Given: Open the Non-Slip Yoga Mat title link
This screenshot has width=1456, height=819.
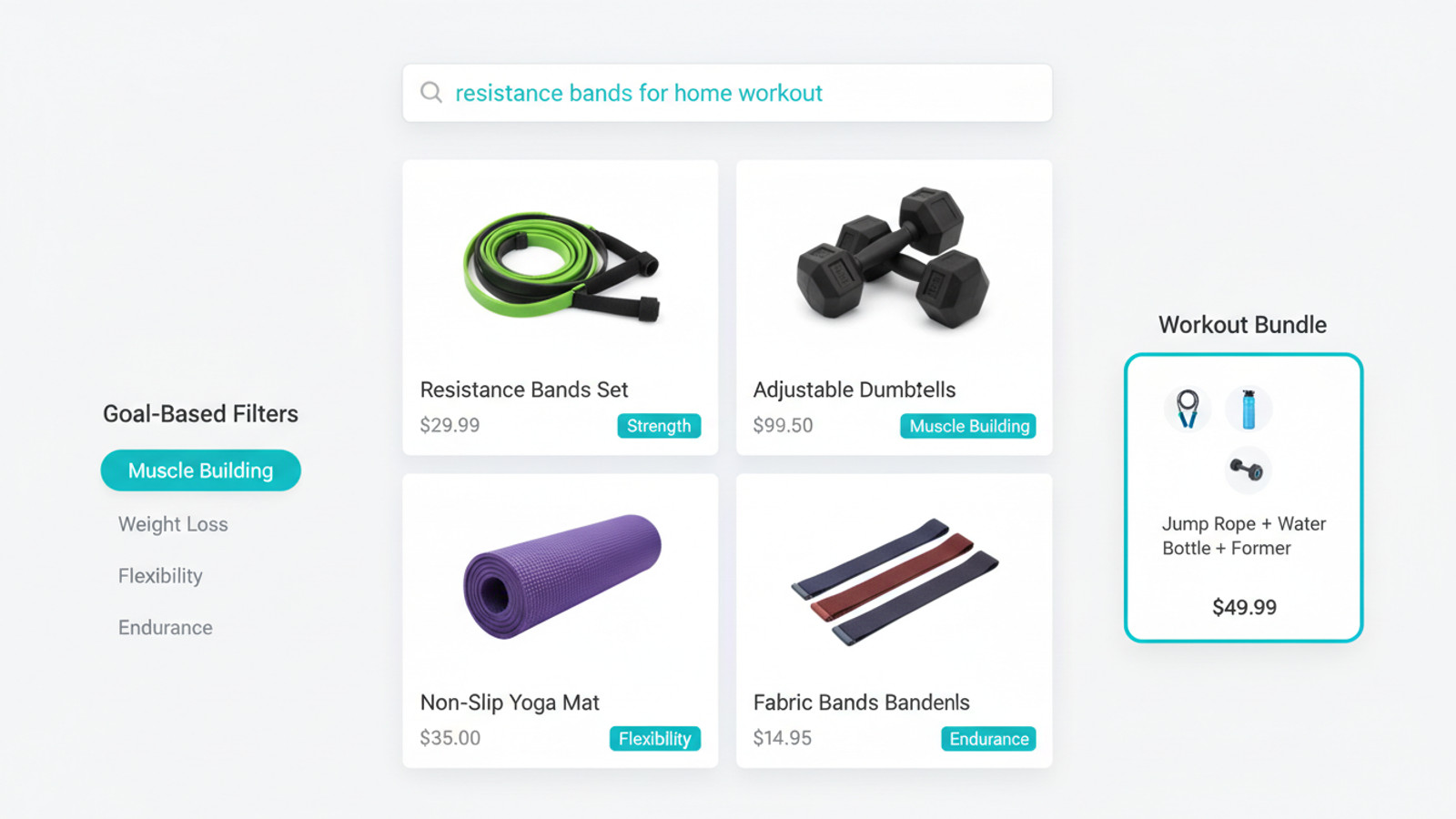Looking at the screenshot, I should [x=510, y=703].
